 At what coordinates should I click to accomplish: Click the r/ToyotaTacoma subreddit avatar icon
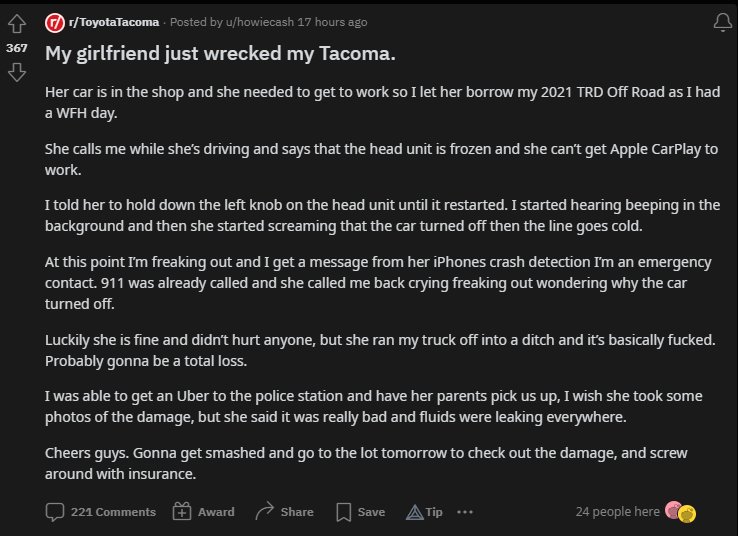coord(55,23)
